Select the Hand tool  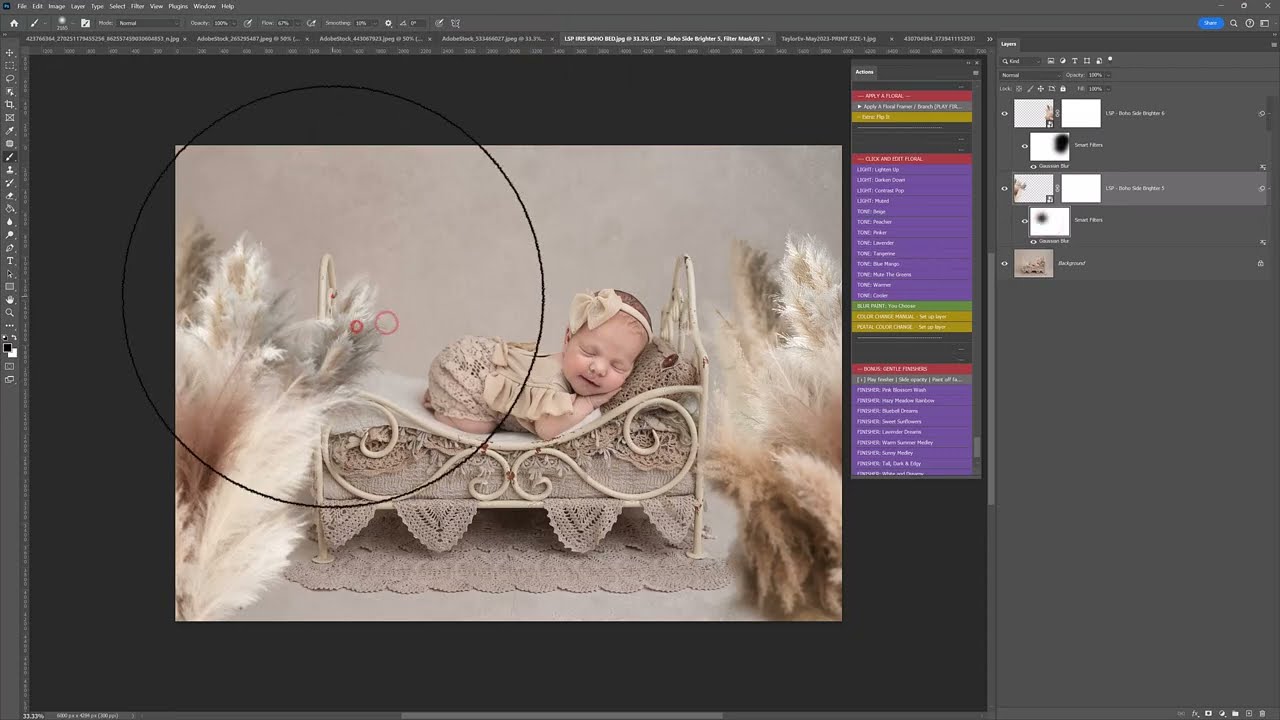click(x=10, y=300)
